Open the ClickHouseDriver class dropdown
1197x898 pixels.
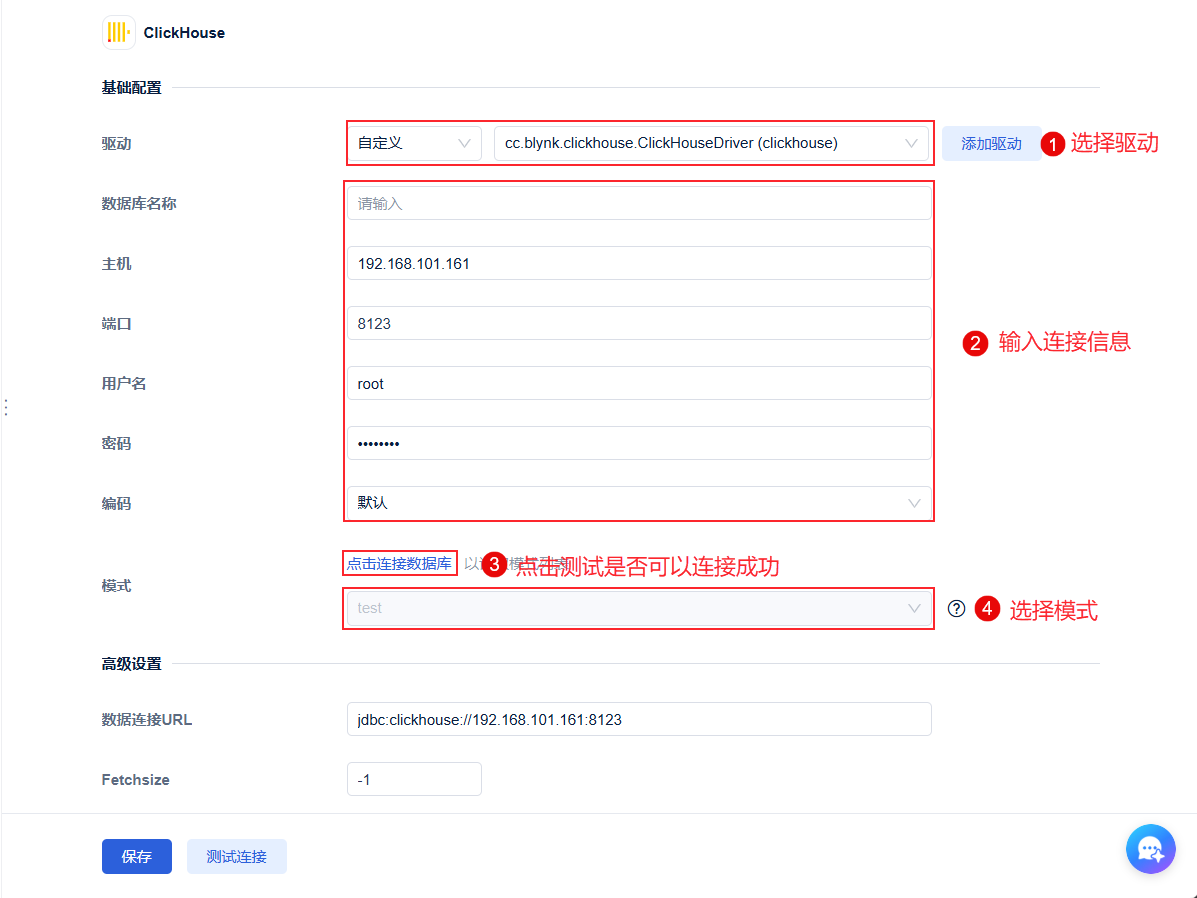[711, 144]
